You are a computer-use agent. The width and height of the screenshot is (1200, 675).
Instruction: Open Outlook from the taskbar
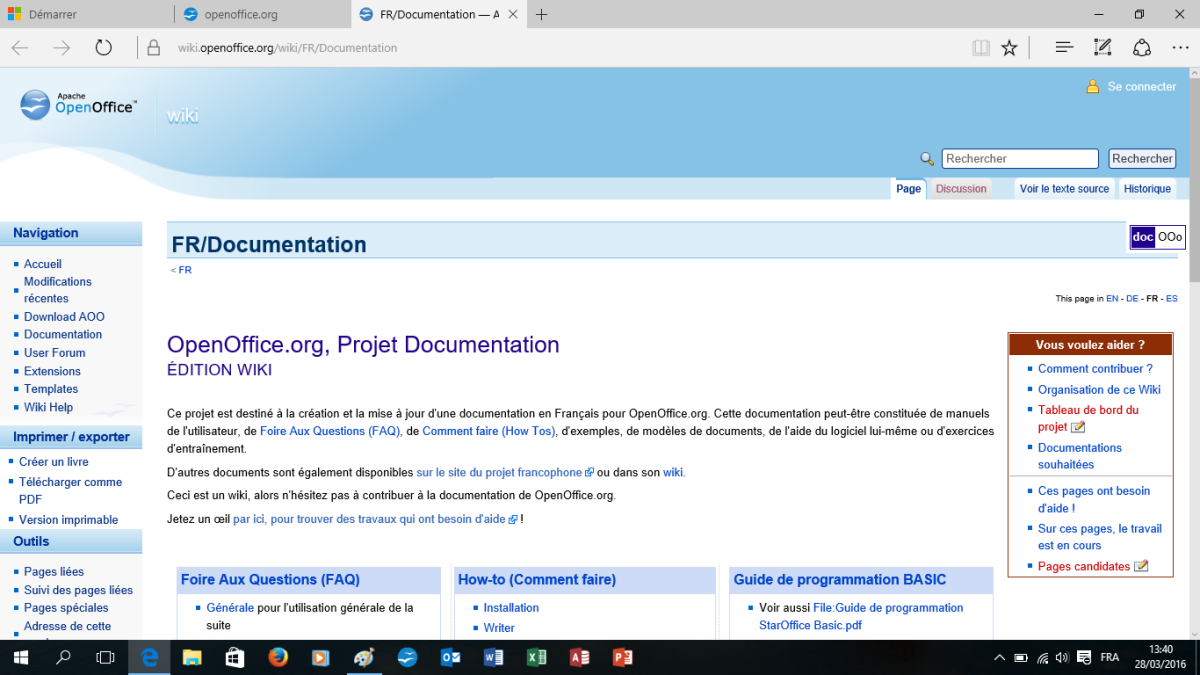click(x=450, y=657)
